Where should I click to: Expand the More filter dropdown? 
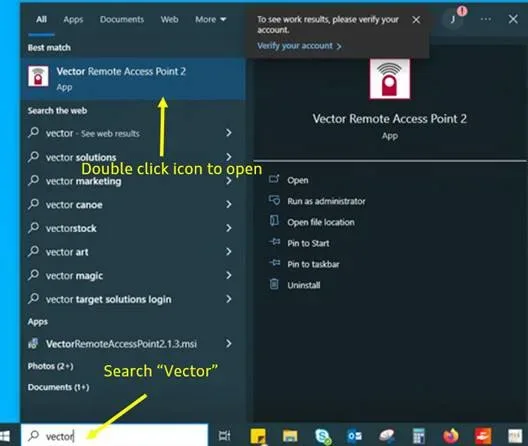click(x=210, y=20)
